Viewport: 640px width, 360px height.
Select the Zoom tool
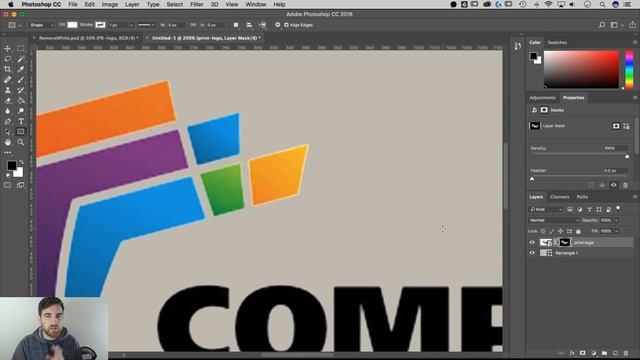click(20, 142)
